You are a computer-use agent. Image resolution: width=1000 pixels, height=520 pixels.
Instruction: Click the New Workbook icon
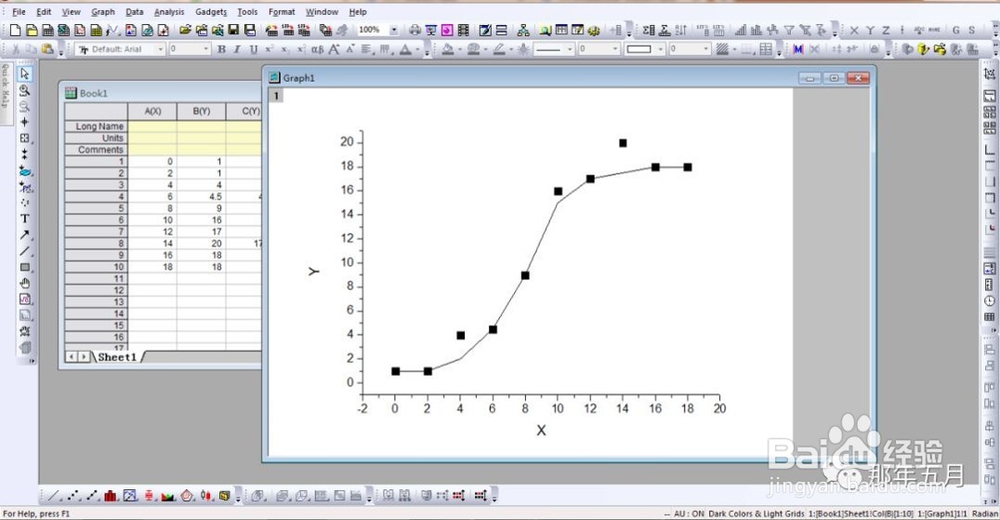tap(48, 30)
